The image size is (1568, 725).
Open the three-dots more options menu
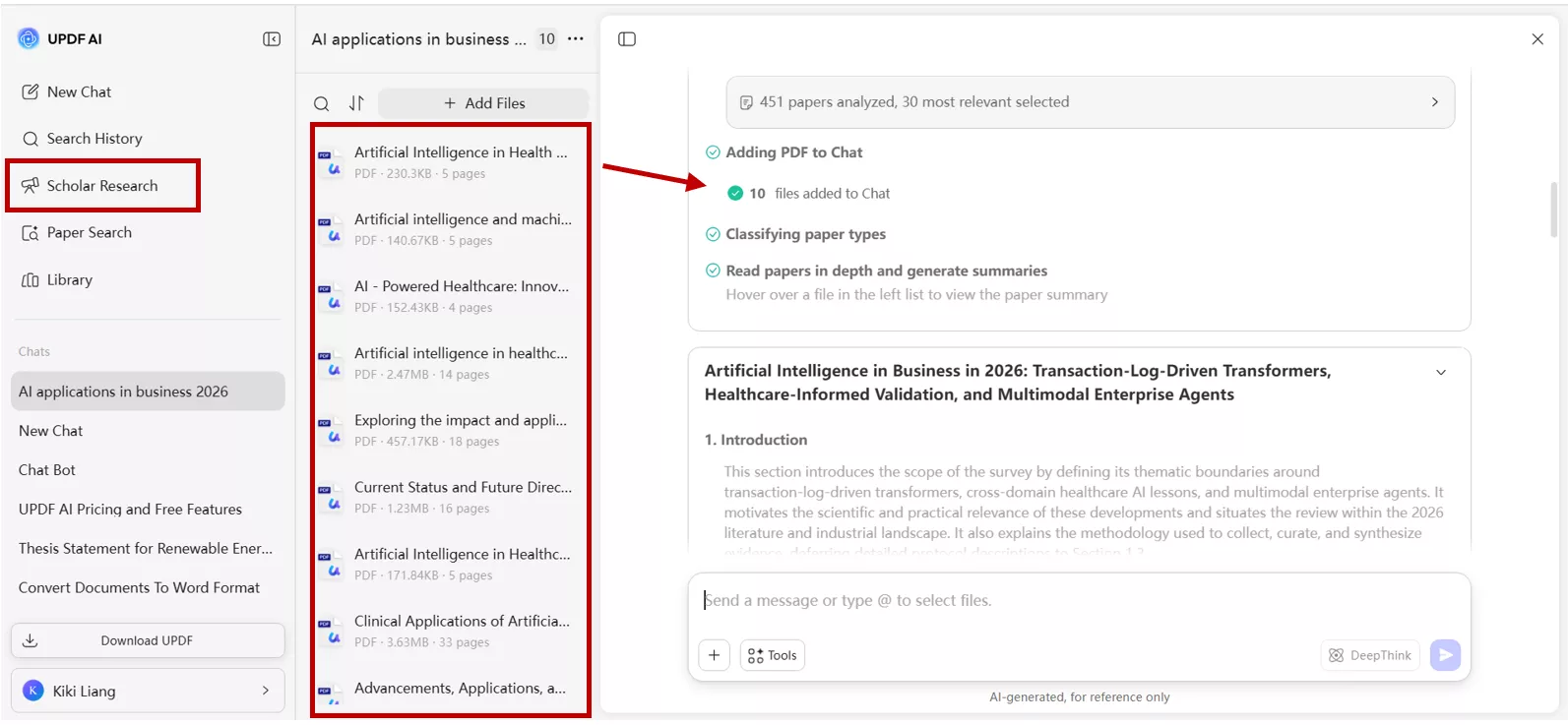tap(576, 39)
